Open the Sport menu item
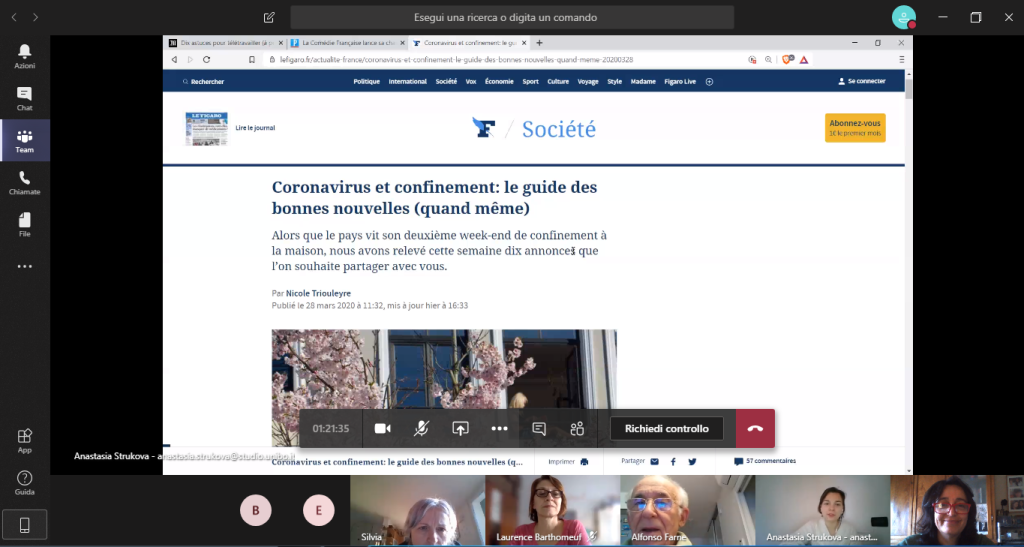 (530, 82)
